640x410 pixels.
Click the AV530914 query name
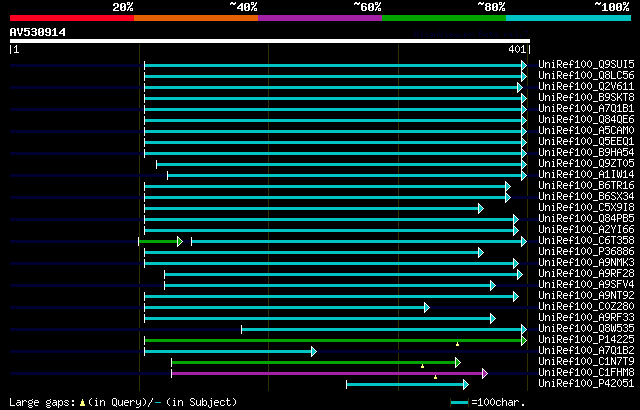tap(38, 32)
